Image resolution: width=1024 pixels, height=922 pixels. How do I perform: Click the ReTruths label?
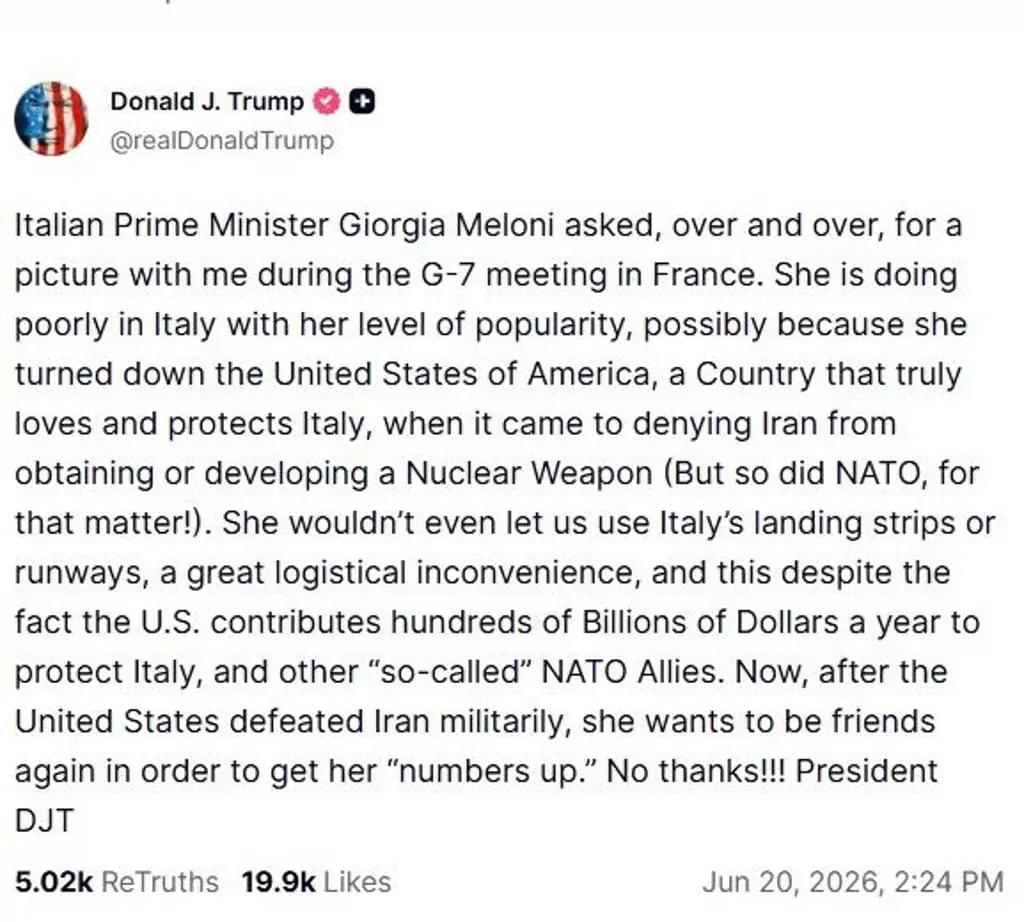click(160, 882)
